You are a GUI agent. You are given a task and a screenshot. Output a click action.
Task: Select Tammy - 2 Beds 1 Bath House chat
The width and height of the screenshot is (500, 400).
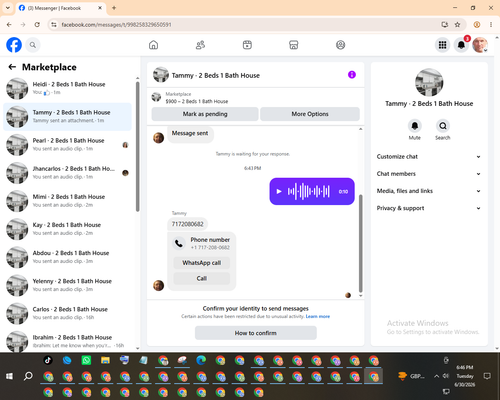click(67, 117)
